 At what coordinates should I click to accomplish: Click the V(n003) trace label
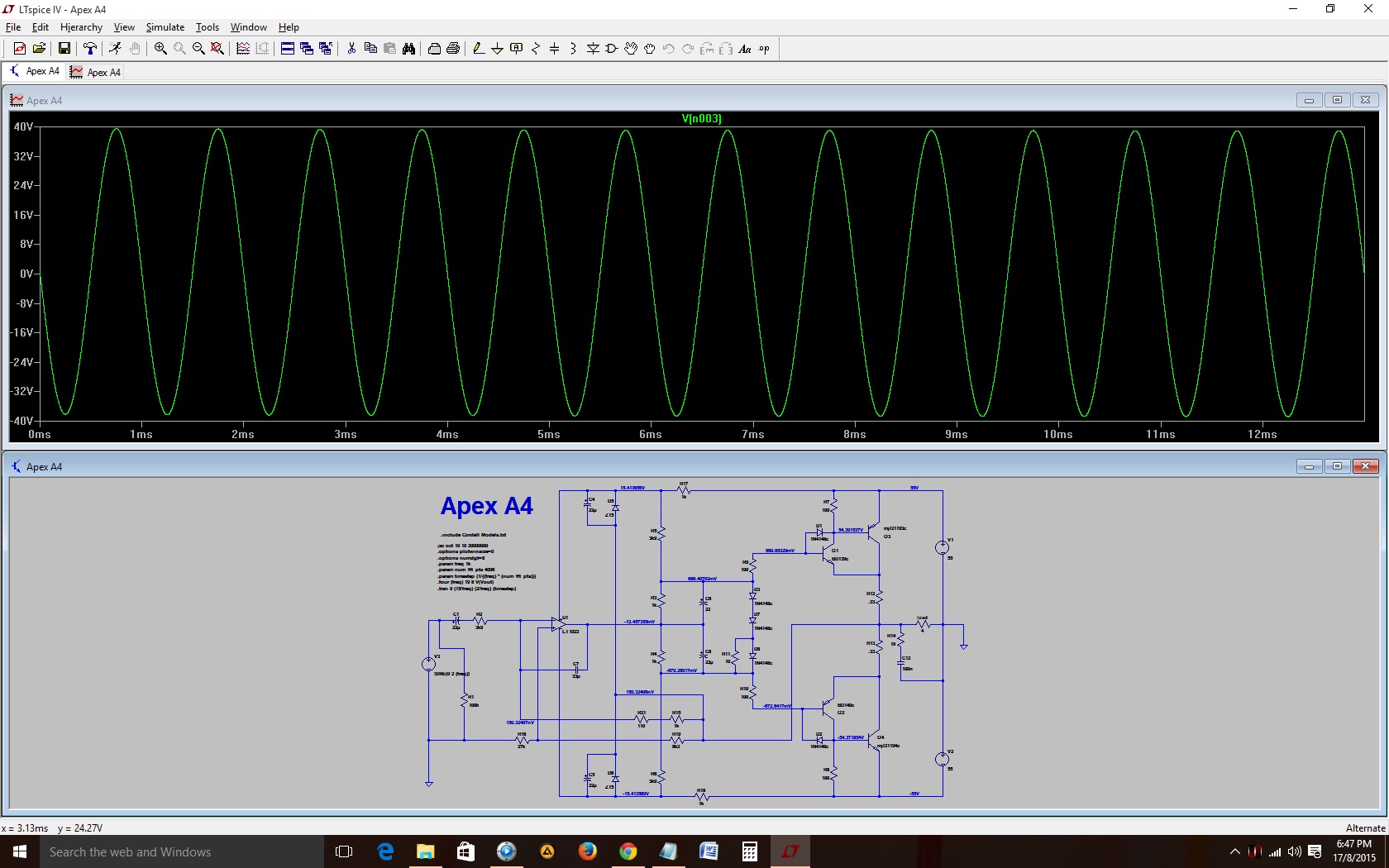coord(701,118)
